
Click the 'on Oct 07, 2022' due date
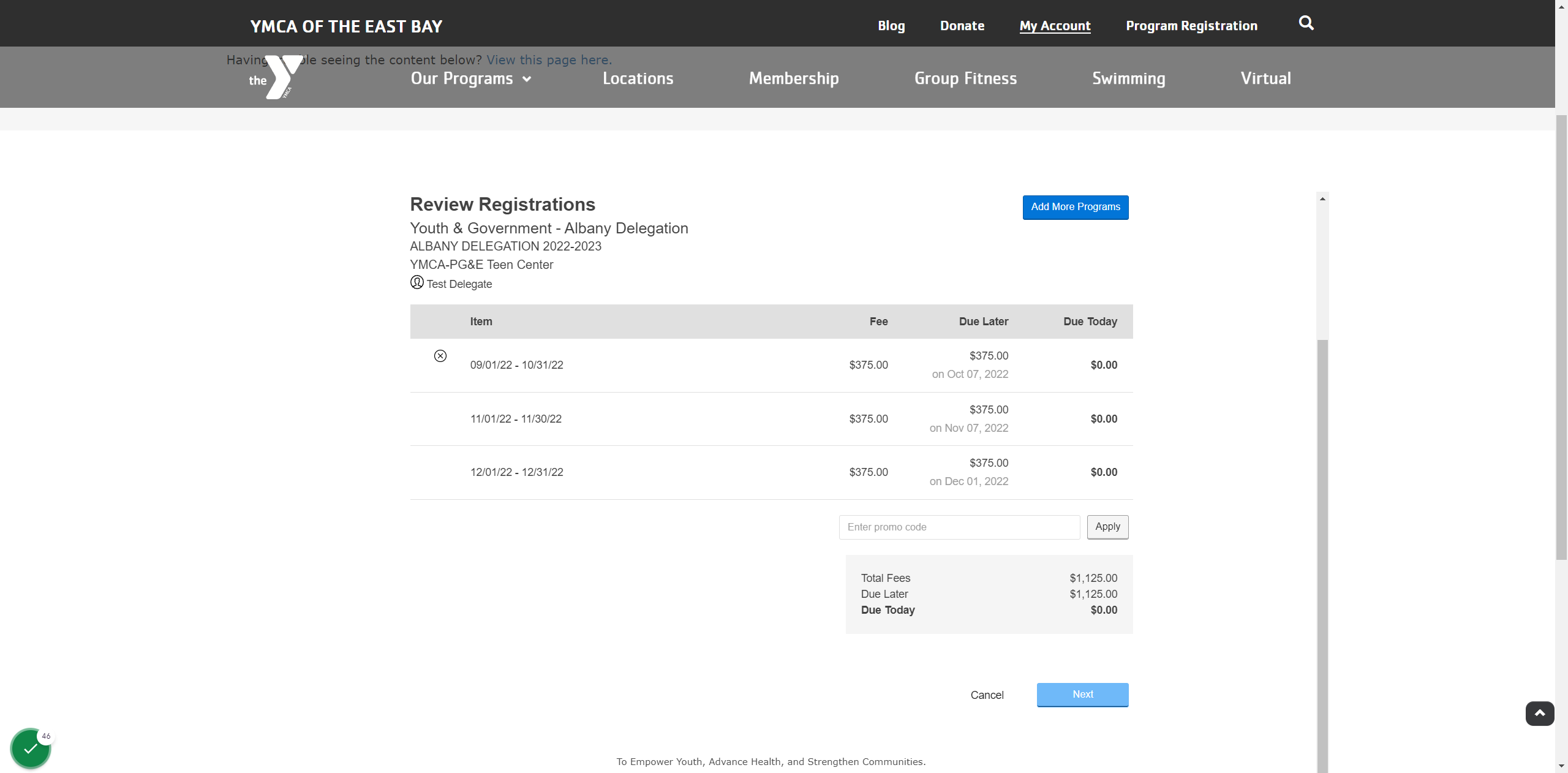click(970, 374)
